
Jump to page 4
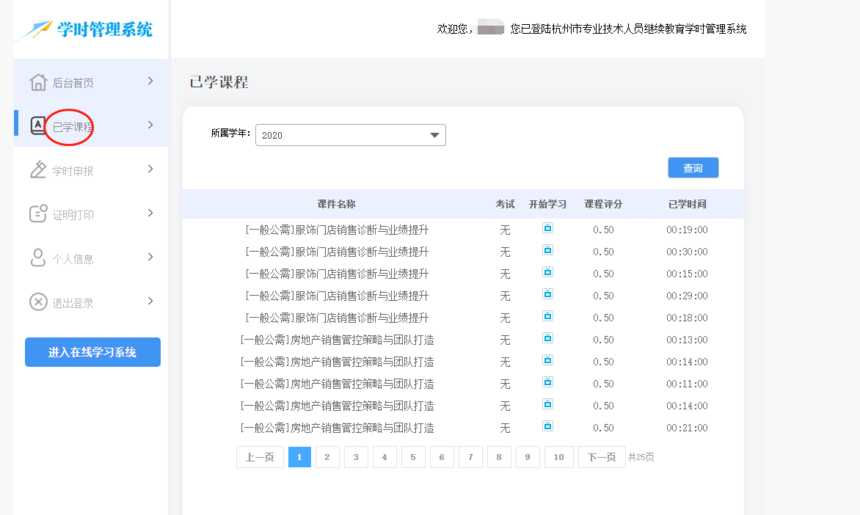click(x=384, y=457)
